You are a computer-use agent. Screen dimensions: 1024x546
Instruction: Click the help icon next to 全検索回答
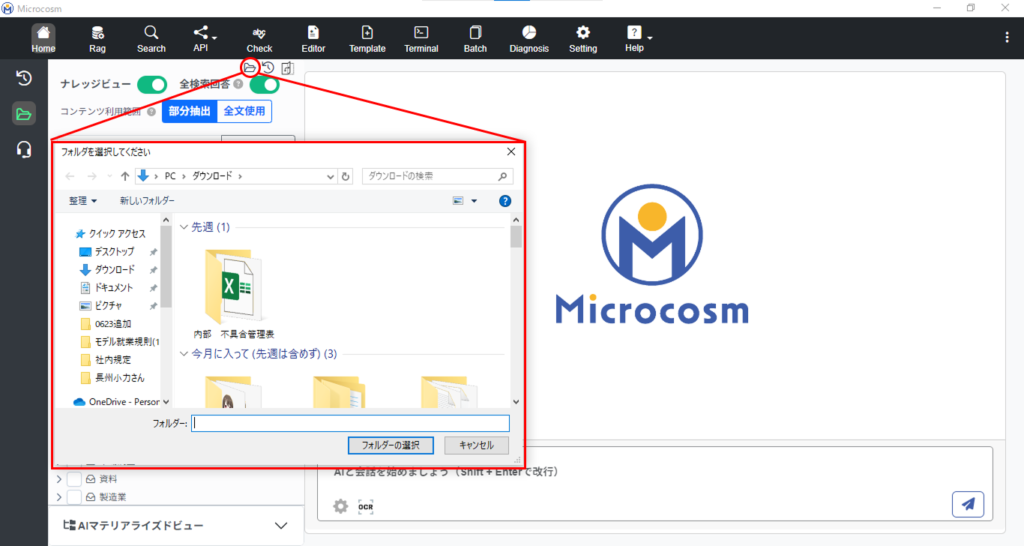(x=238, y=84)
